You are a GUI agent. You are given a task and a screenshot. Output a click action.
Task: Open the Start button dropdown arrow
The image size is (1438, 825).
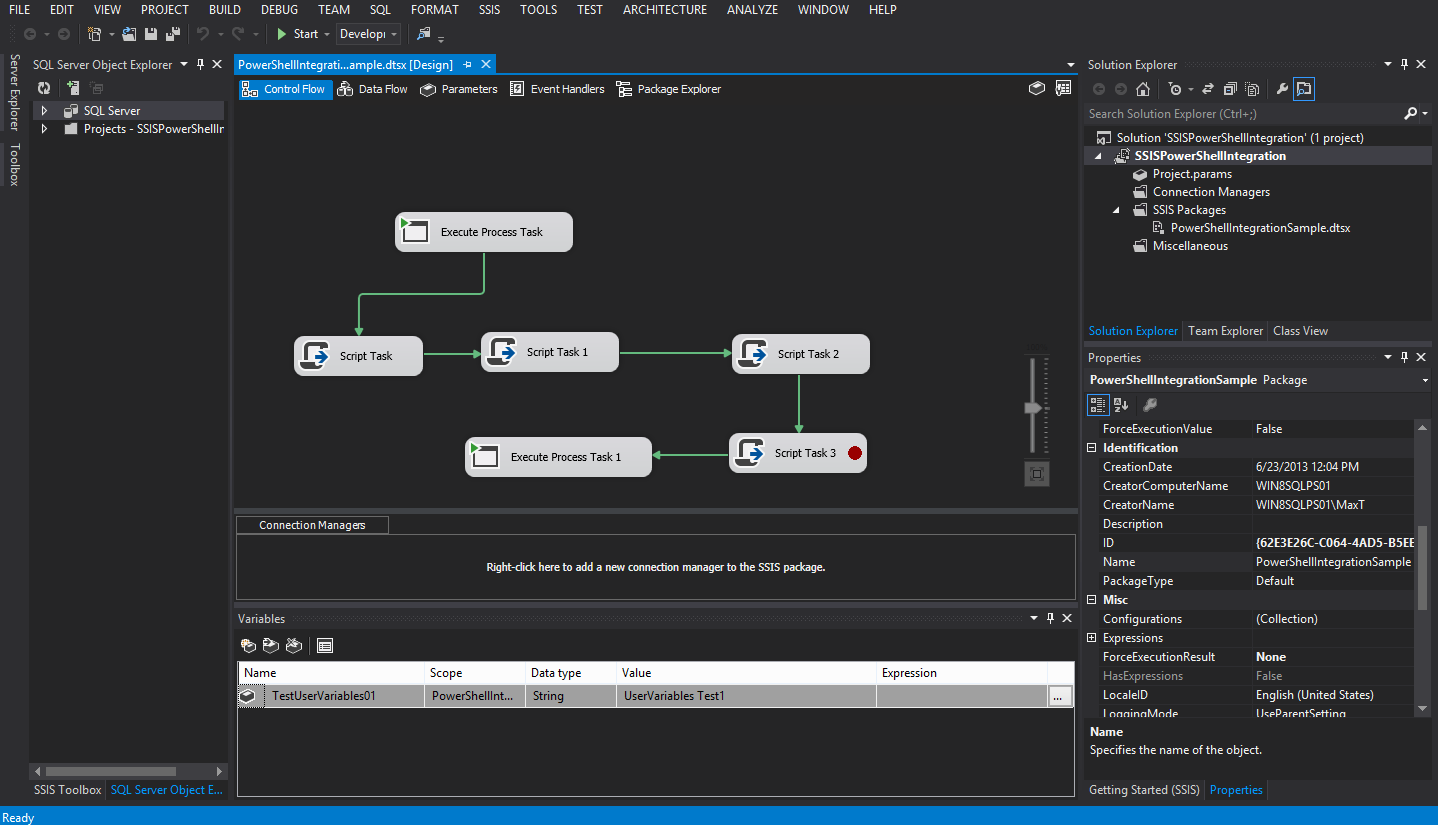point(327,34)
